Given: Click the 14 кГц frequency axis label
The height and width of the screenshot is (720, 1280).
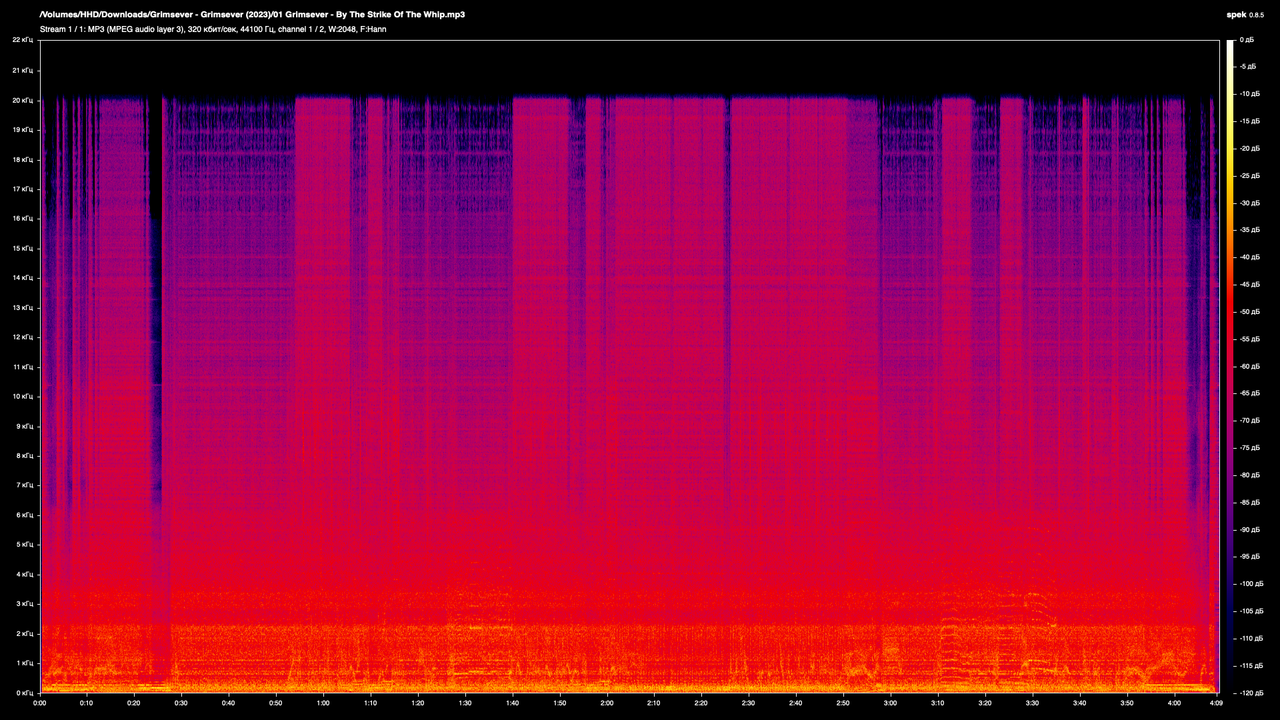Looking at the screenshot, I should [x=22, y=278].
